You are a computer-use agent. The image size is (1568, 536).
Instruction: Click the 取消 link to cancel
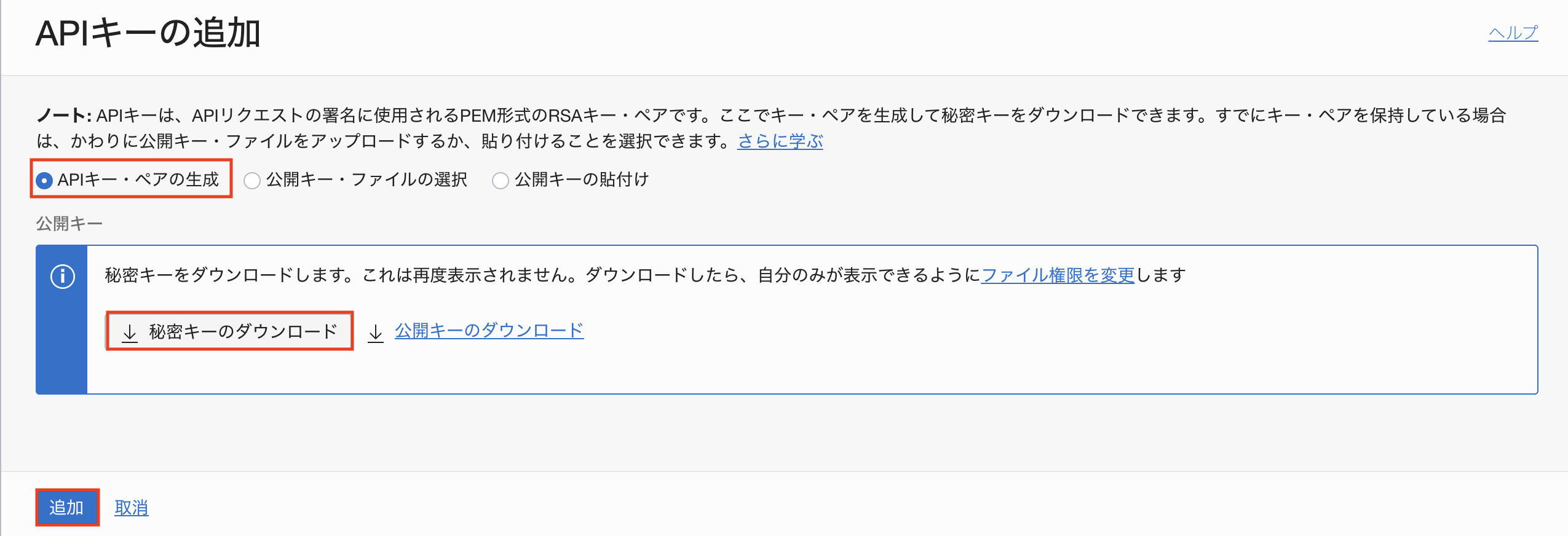click(131, 508)
